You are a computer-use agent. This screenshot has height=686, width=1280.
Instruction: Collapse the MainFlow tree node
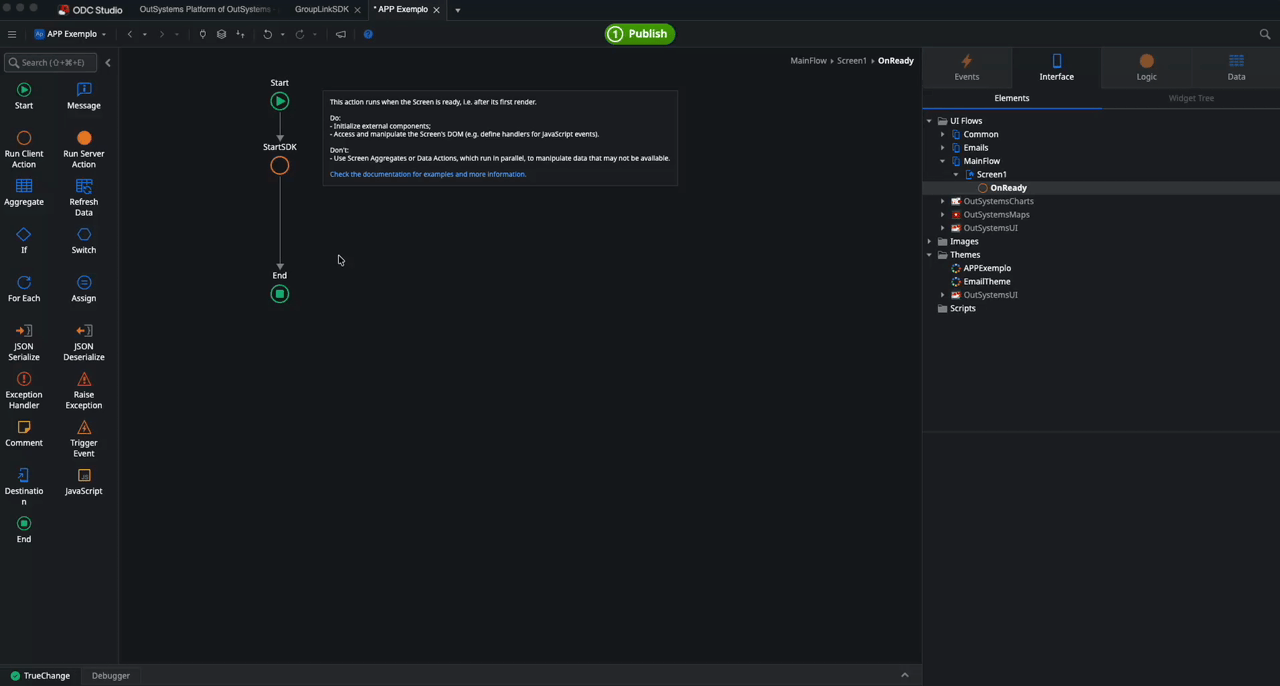(942, 161)
